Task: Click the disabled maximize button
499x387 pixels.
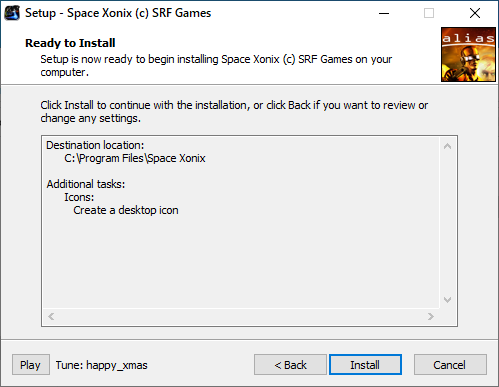Action: (429, 13)
